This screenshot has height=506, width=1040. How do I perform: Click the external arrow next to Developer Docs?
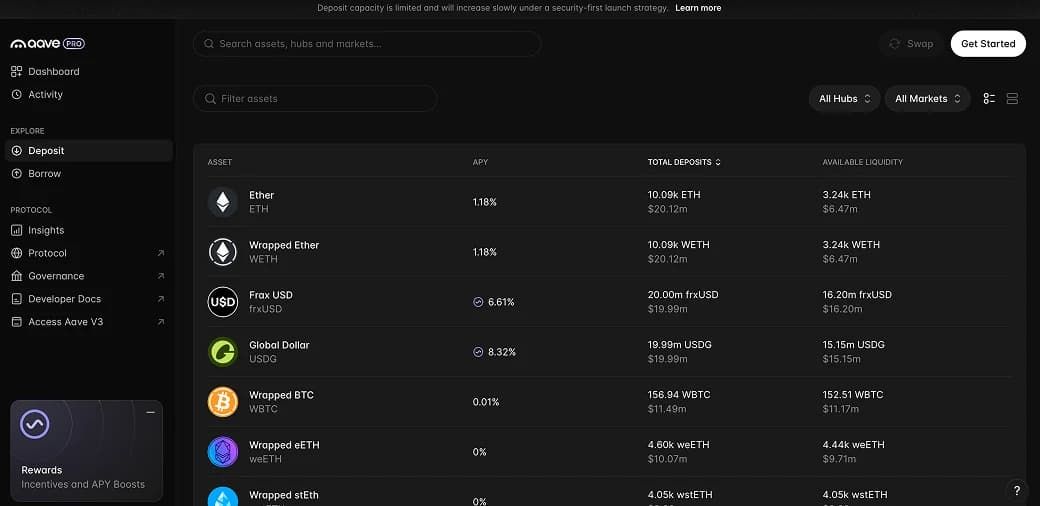[161, 299]
